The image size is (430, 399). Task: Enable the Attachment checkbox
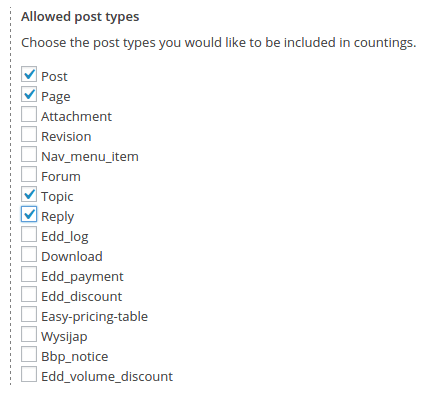(x=29, y=114)
